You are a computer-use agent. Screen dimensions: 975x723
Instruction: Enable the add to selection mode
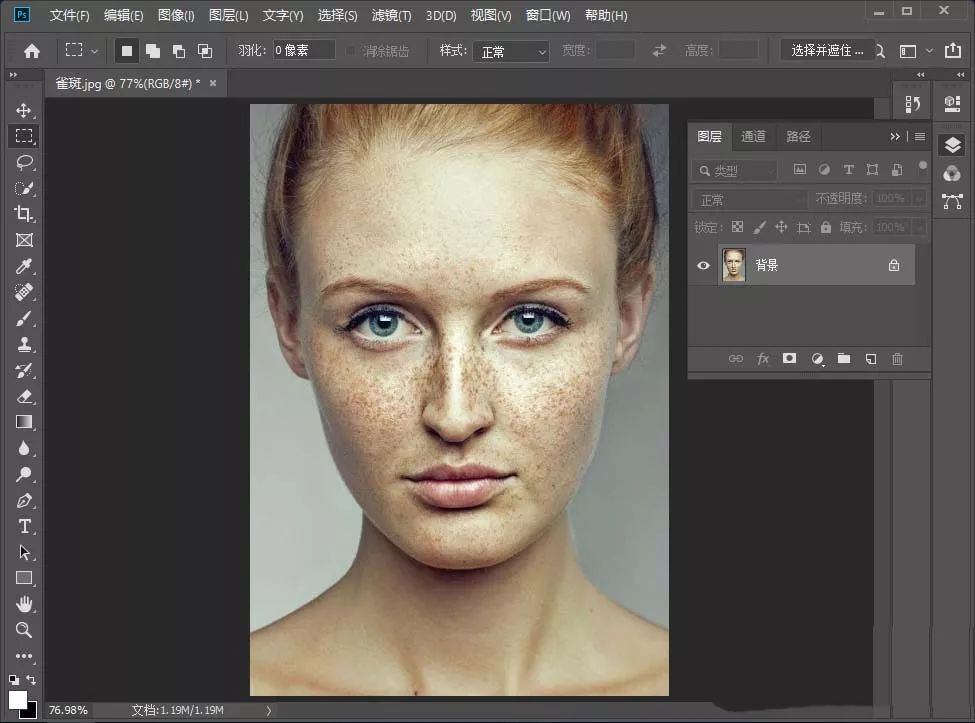(x=153, y=51)
